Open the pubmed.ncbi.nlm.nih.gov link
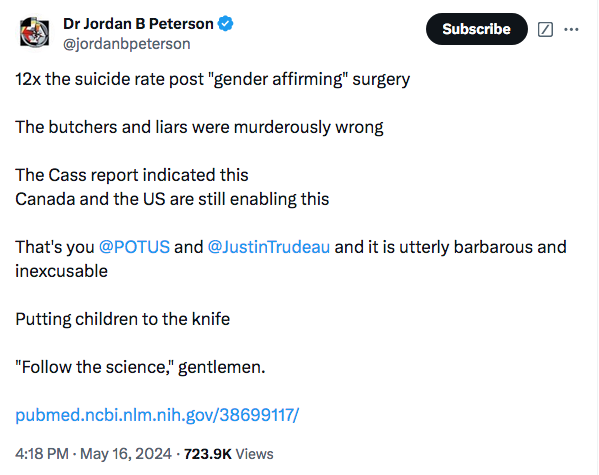Screen dimensions: 599x475 point(157,415)
